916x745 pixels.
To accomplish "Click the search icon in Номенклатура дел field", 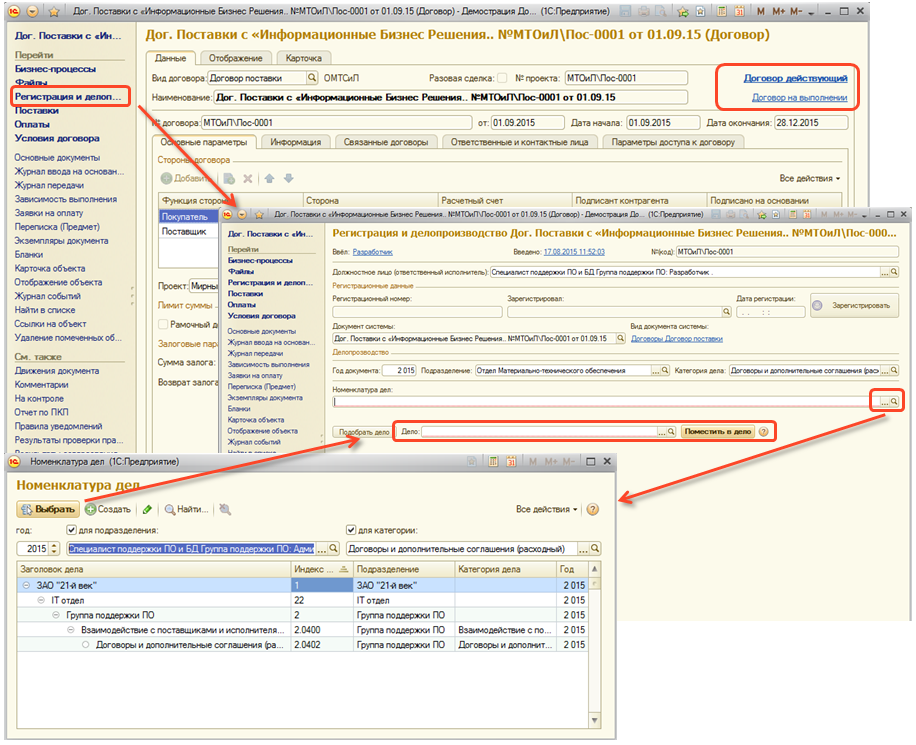I will (x=895, y=401).
